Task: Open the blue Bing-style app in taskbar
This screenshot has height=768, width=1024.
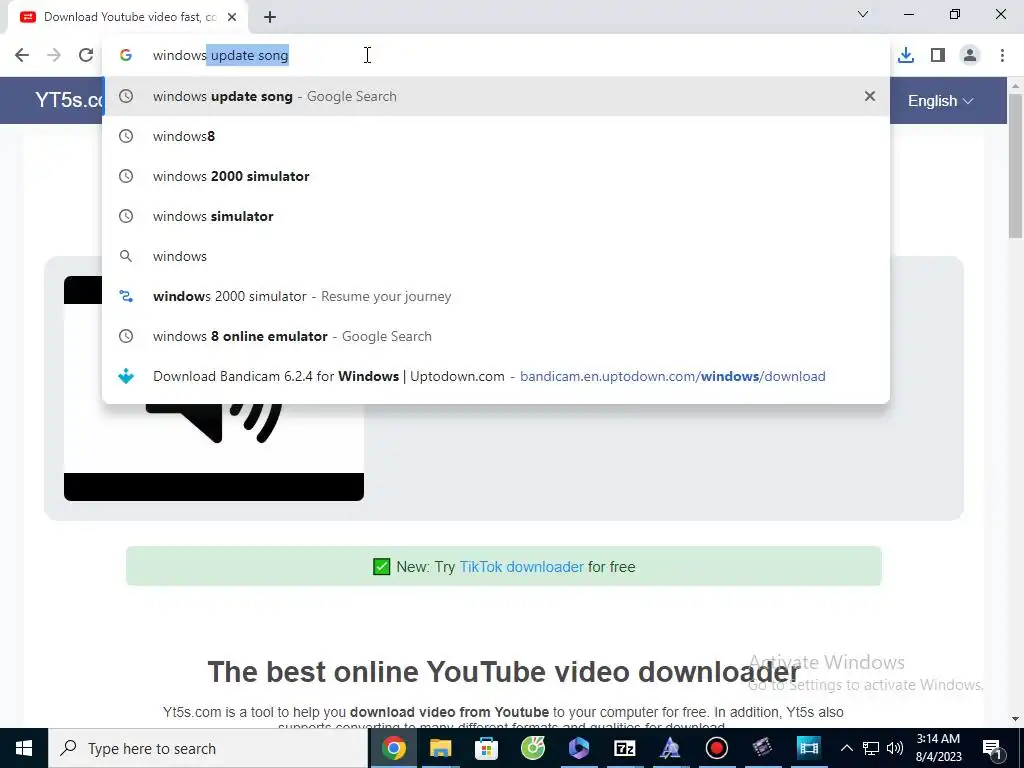Action: (x=579, y=748)
